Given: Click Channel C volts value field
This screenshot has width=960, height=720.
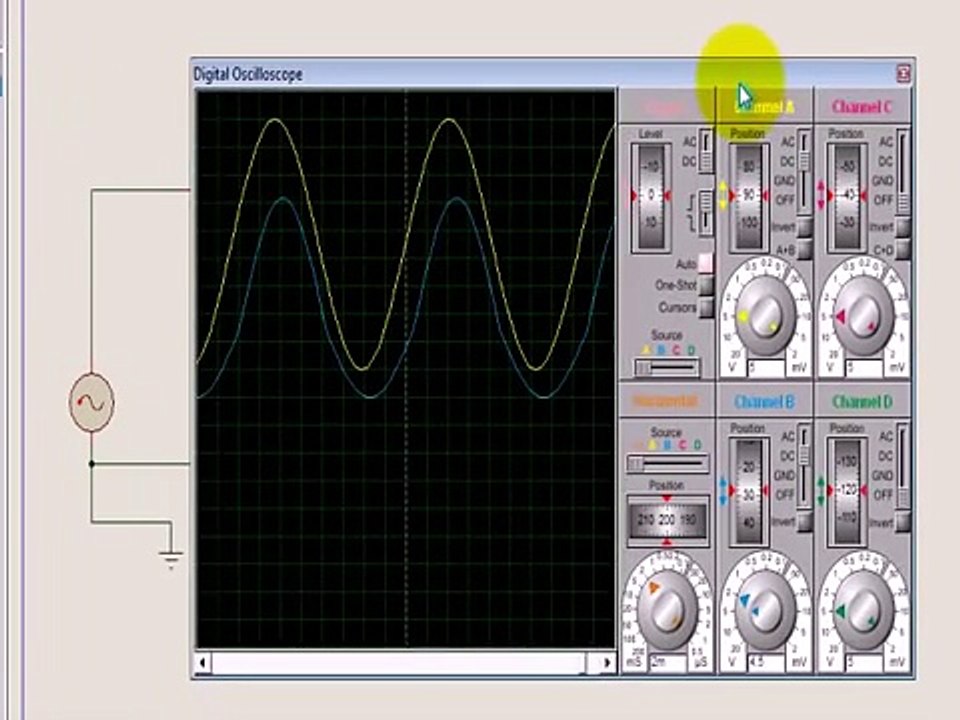Looking at the screenshot, I should 864,369.
